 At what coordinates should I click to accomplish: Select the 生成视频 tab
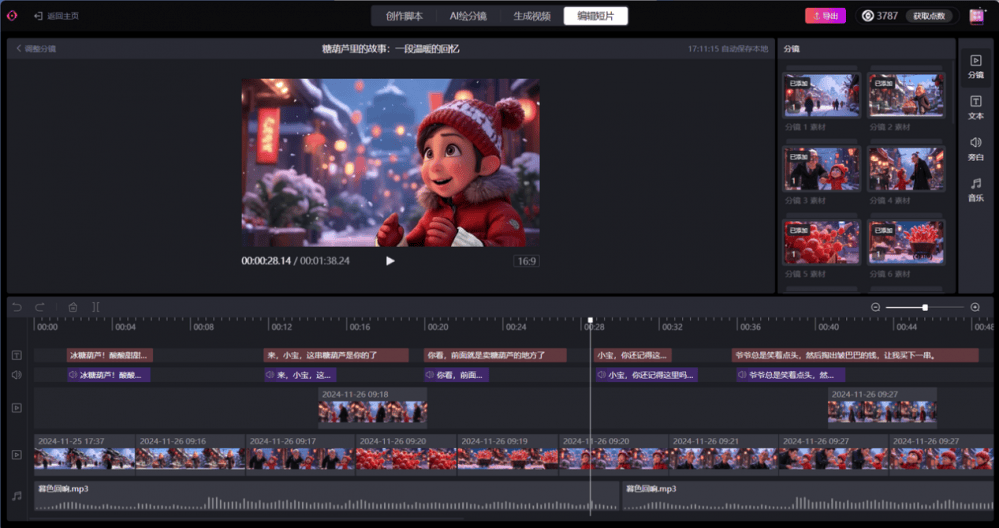[532, 16]
